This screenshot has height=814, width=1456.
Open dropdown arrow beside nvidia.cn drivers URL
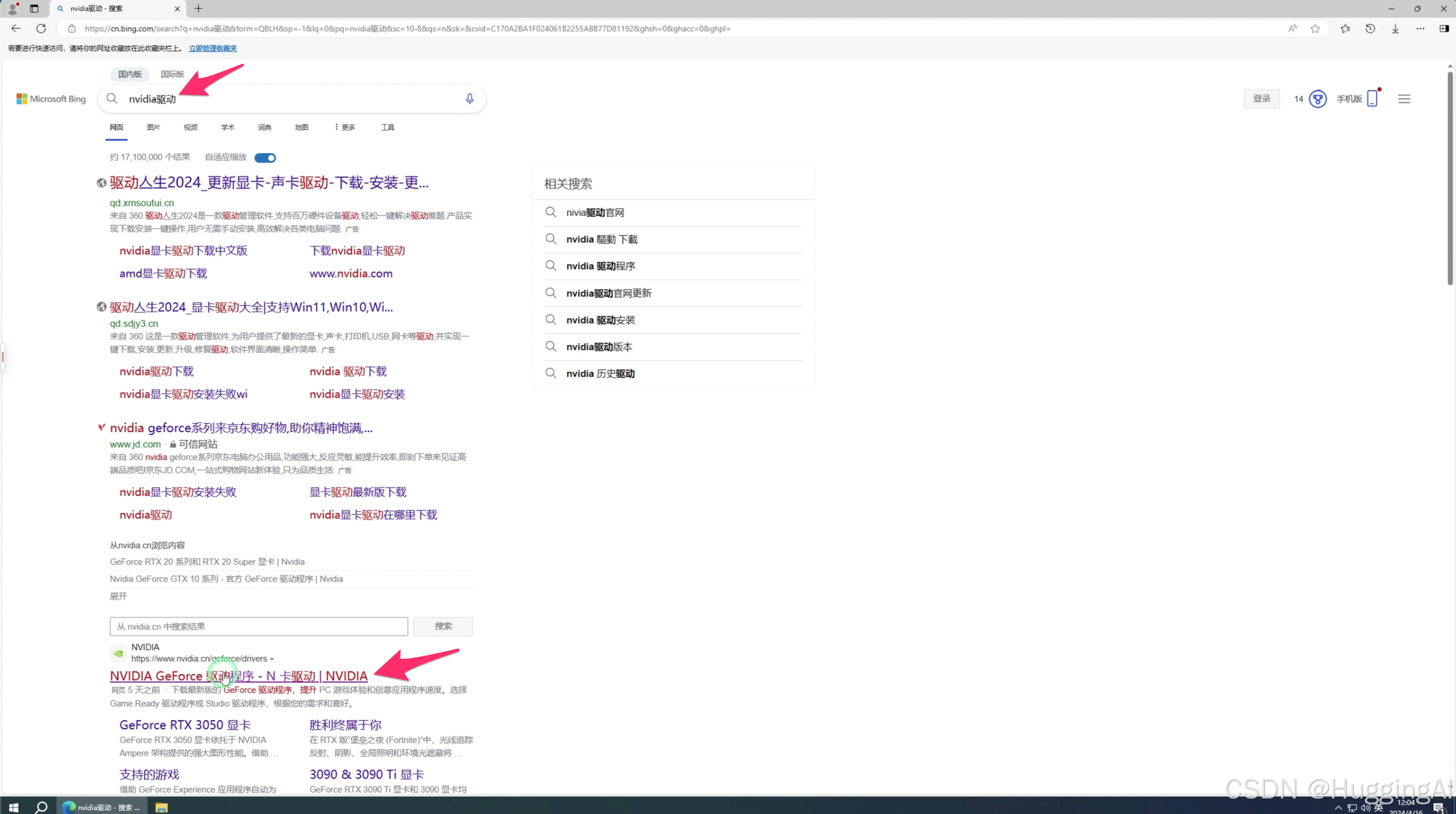(x=272, y=659)
